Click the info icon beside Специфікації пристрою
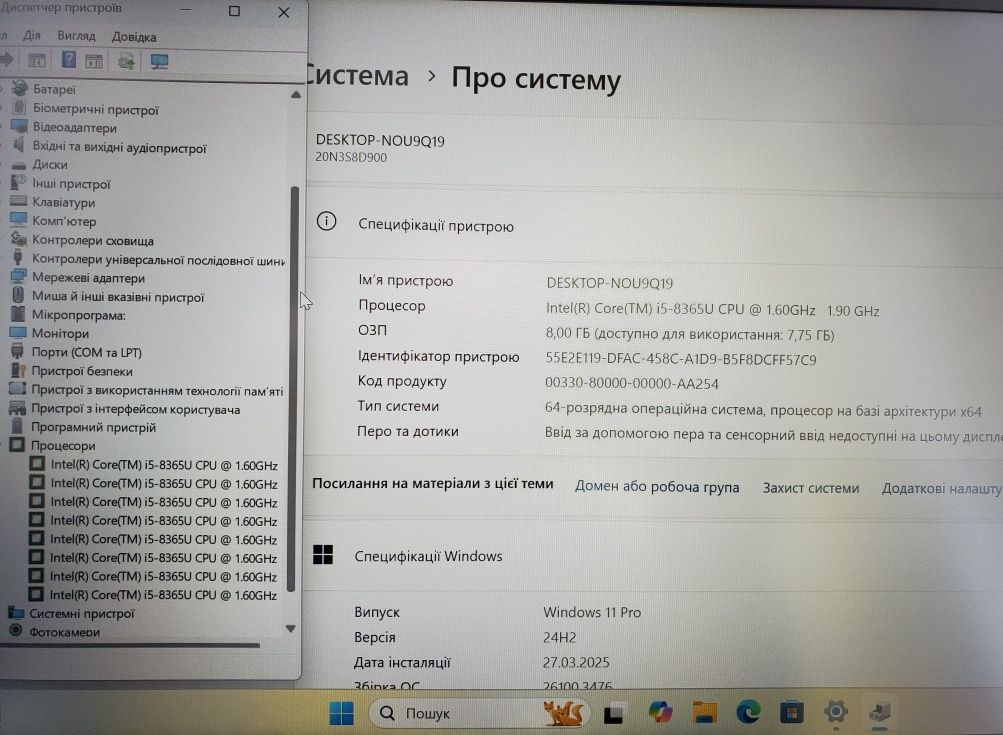The image size is (1003, 735). [326, 221]
